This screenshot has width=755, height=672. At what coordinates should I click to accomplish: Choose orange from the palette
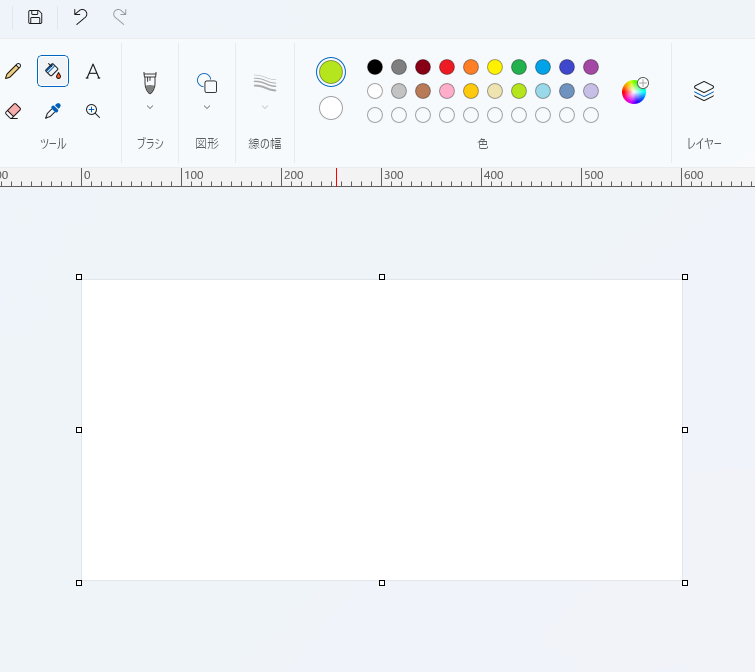tap(471, 67)
